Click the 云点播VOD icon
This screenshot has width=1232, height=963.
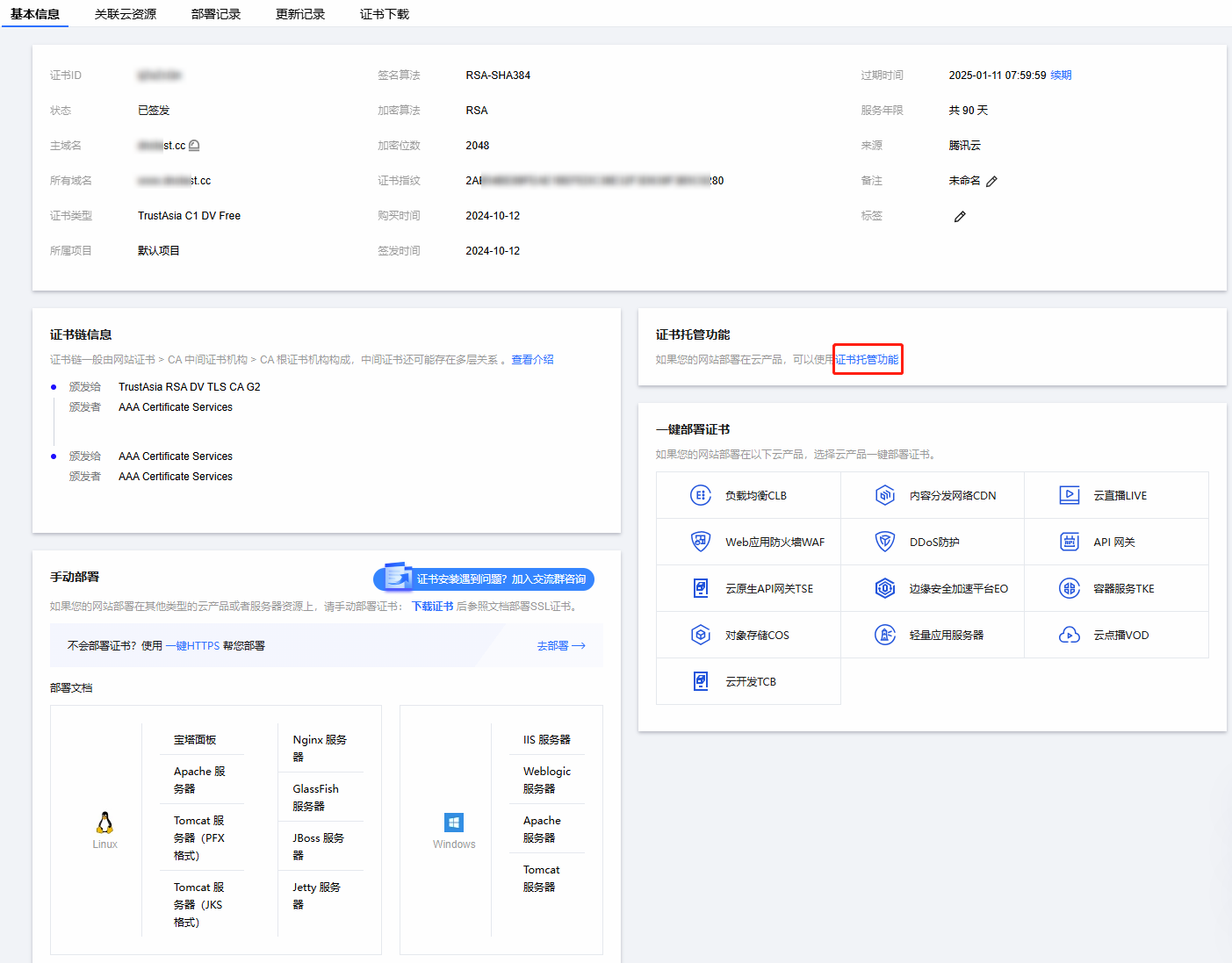[1070, 635]
